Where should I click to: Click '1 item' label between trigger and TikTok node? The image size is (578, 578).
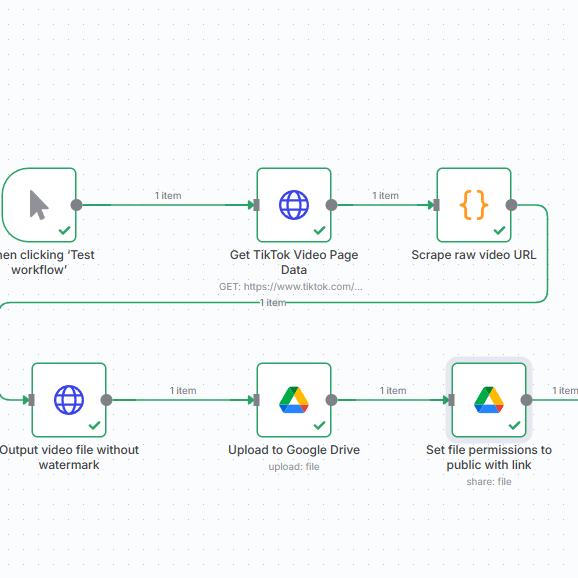click(168, 196)
